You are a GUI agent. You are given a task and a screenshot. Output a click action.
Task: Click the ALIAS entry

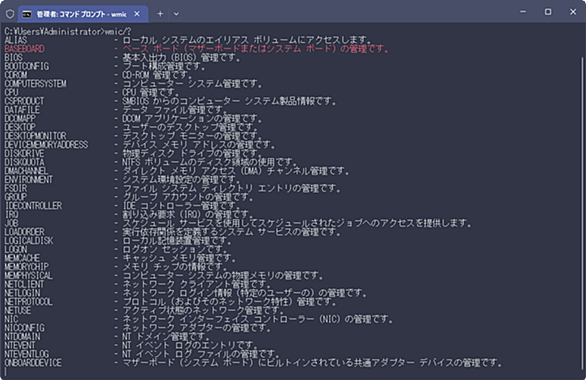(x=16, y=40)
